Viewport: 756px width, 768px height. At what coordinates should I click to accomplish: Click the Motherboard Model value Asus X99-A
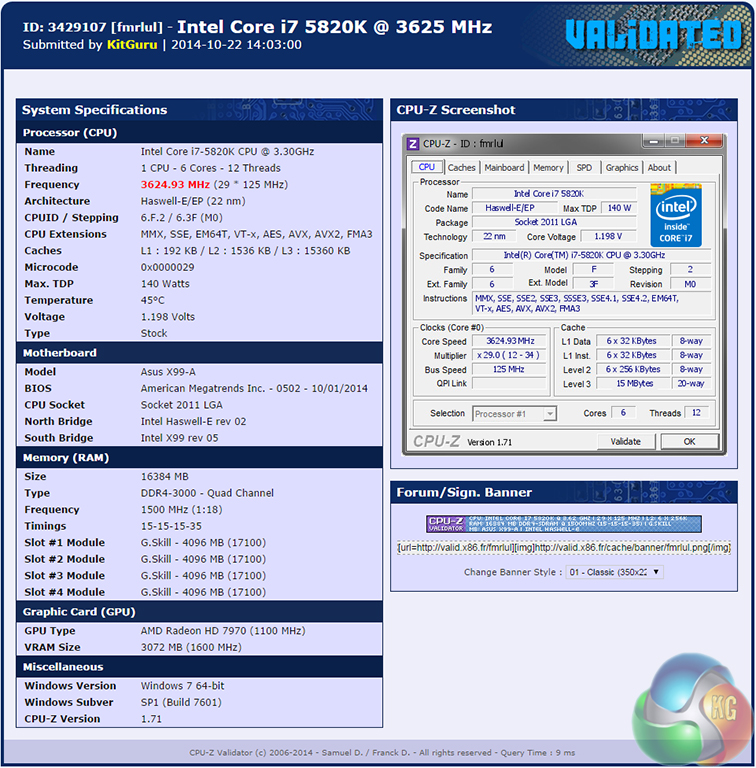click(x=168, y=372)
